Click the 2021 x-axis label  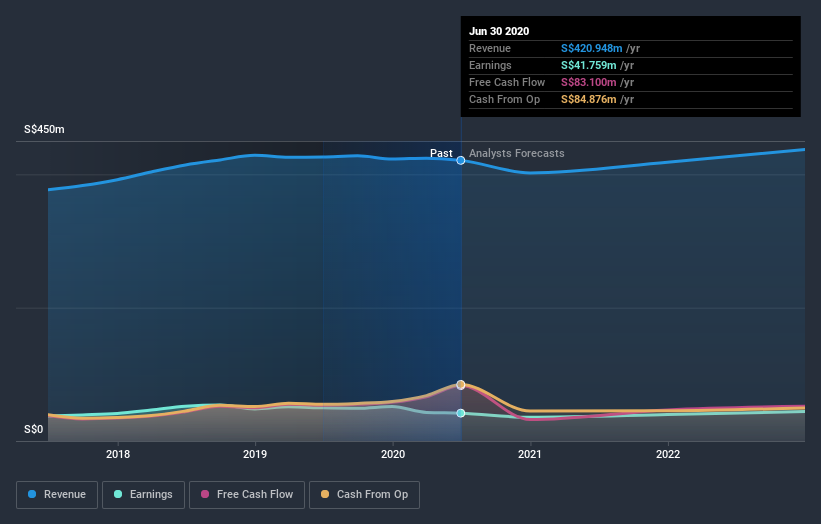tap(530, 454)
